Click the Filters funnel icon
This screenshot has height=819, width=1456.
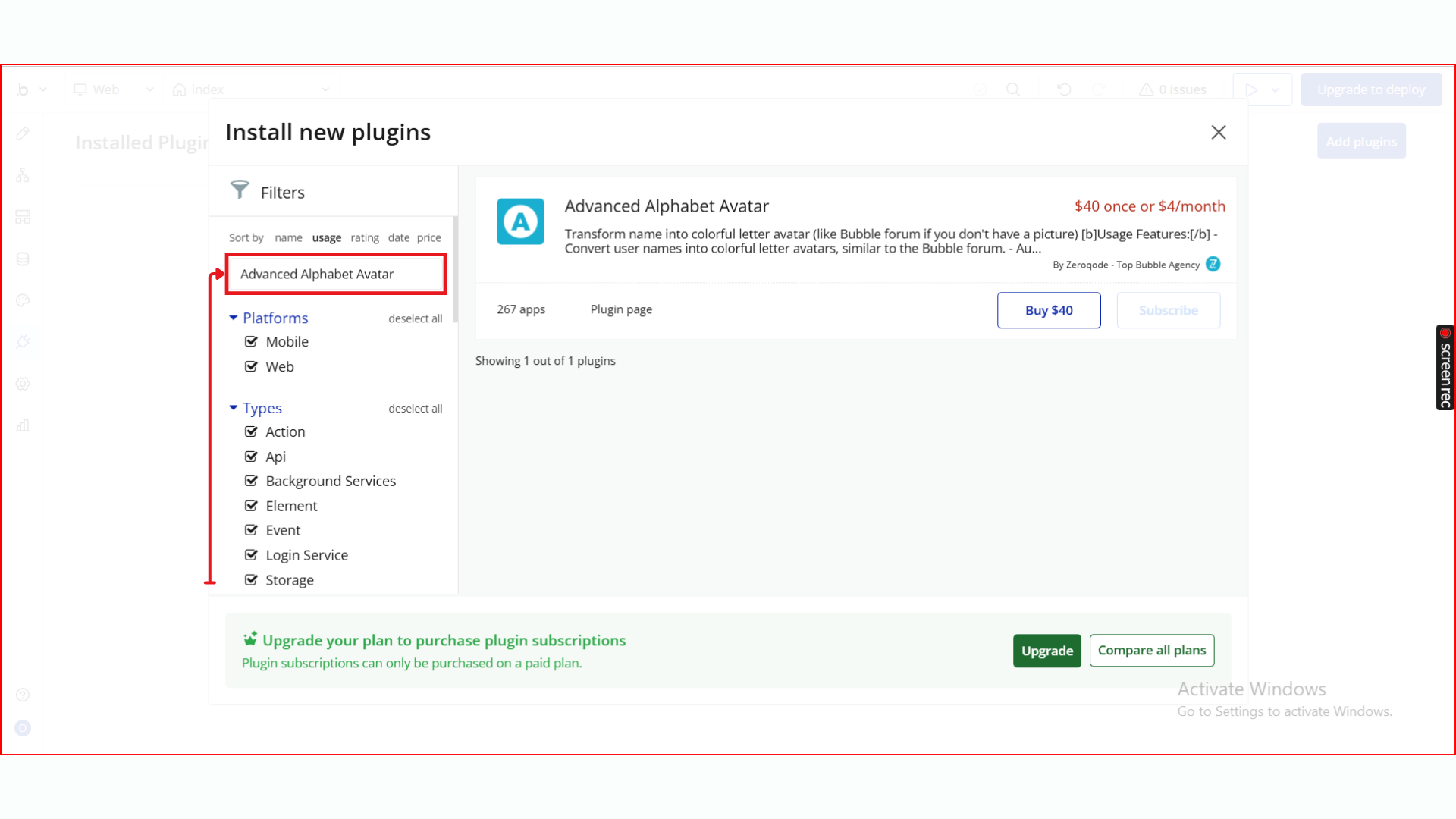240,190
